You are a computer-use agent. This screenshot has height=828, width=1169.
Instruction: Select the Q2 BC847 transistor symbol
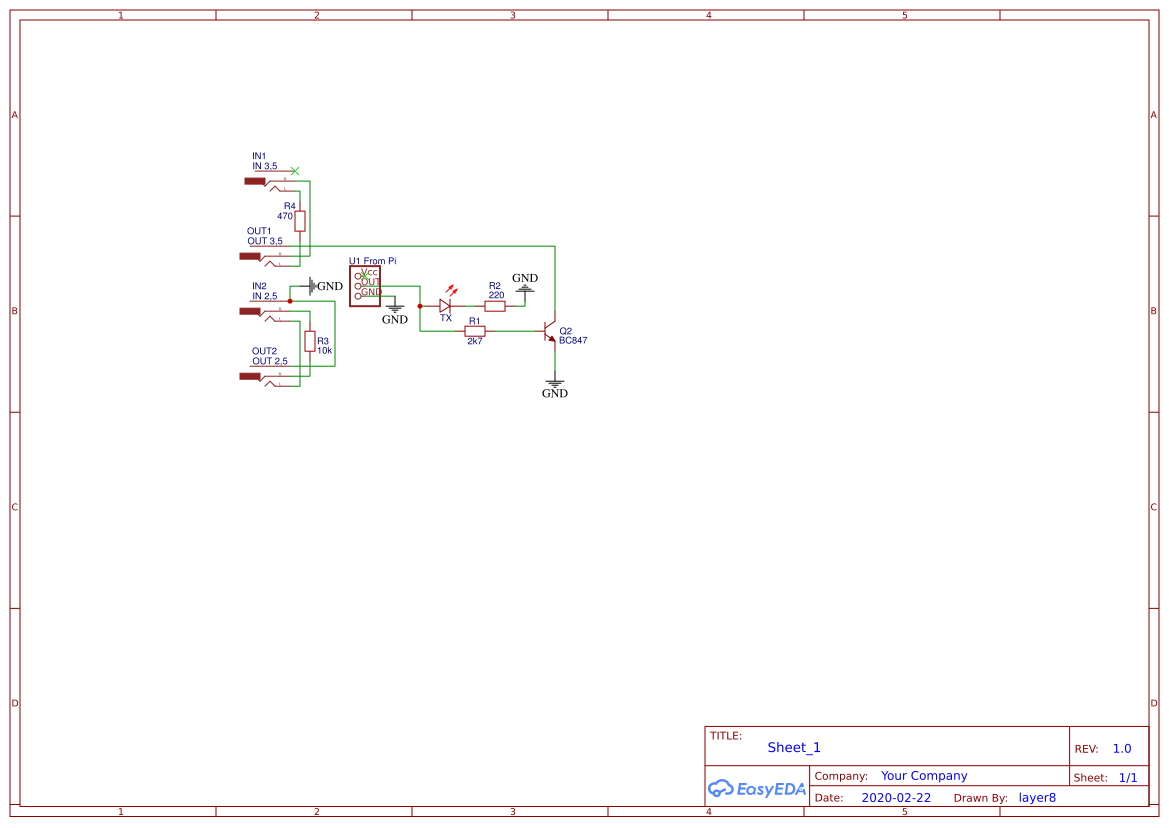(x=548, y=330)
